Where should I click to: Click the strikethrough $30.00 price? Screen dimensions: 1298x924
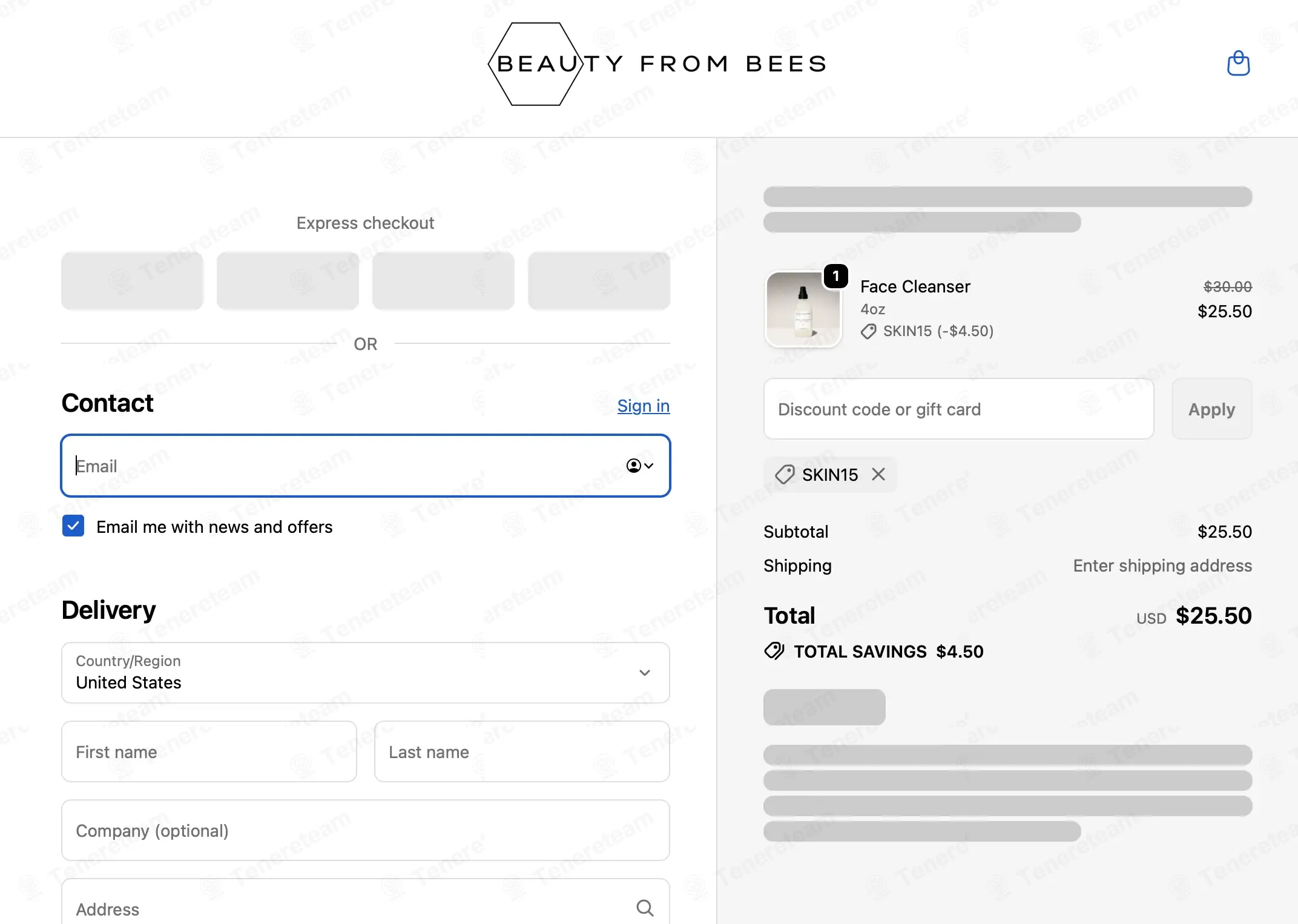[x=1227, y=286]
